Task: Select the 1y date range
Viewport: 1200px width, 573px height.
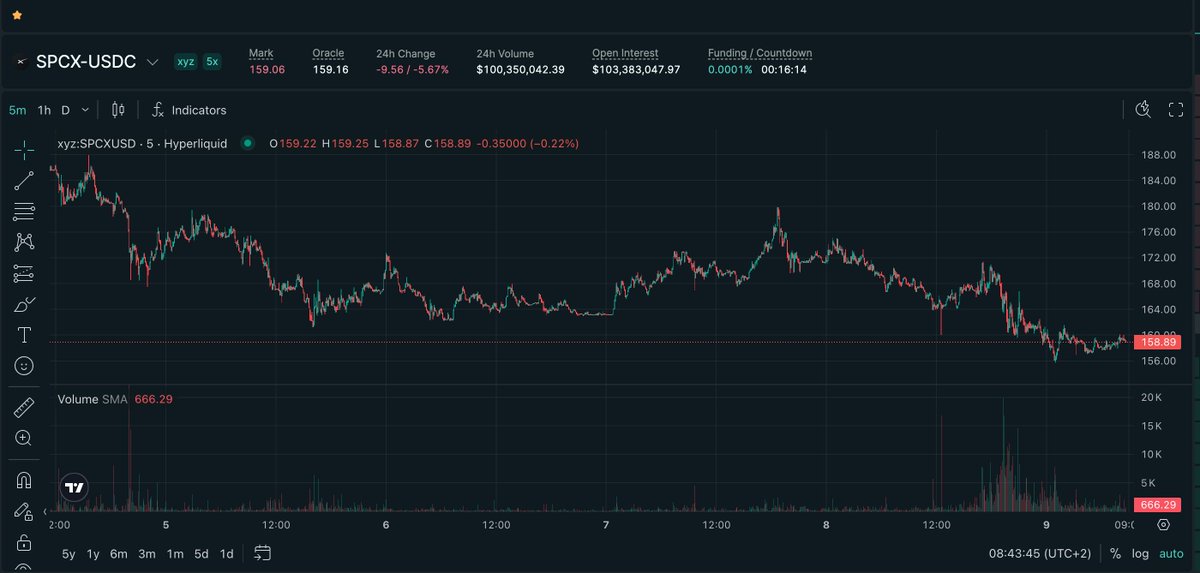Action: [94, 554]
